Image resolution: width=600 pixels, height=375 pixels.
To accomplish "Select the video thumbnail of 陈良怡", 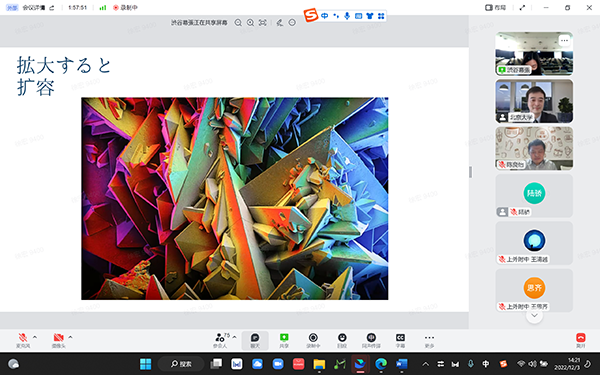I will pos(534,148).
